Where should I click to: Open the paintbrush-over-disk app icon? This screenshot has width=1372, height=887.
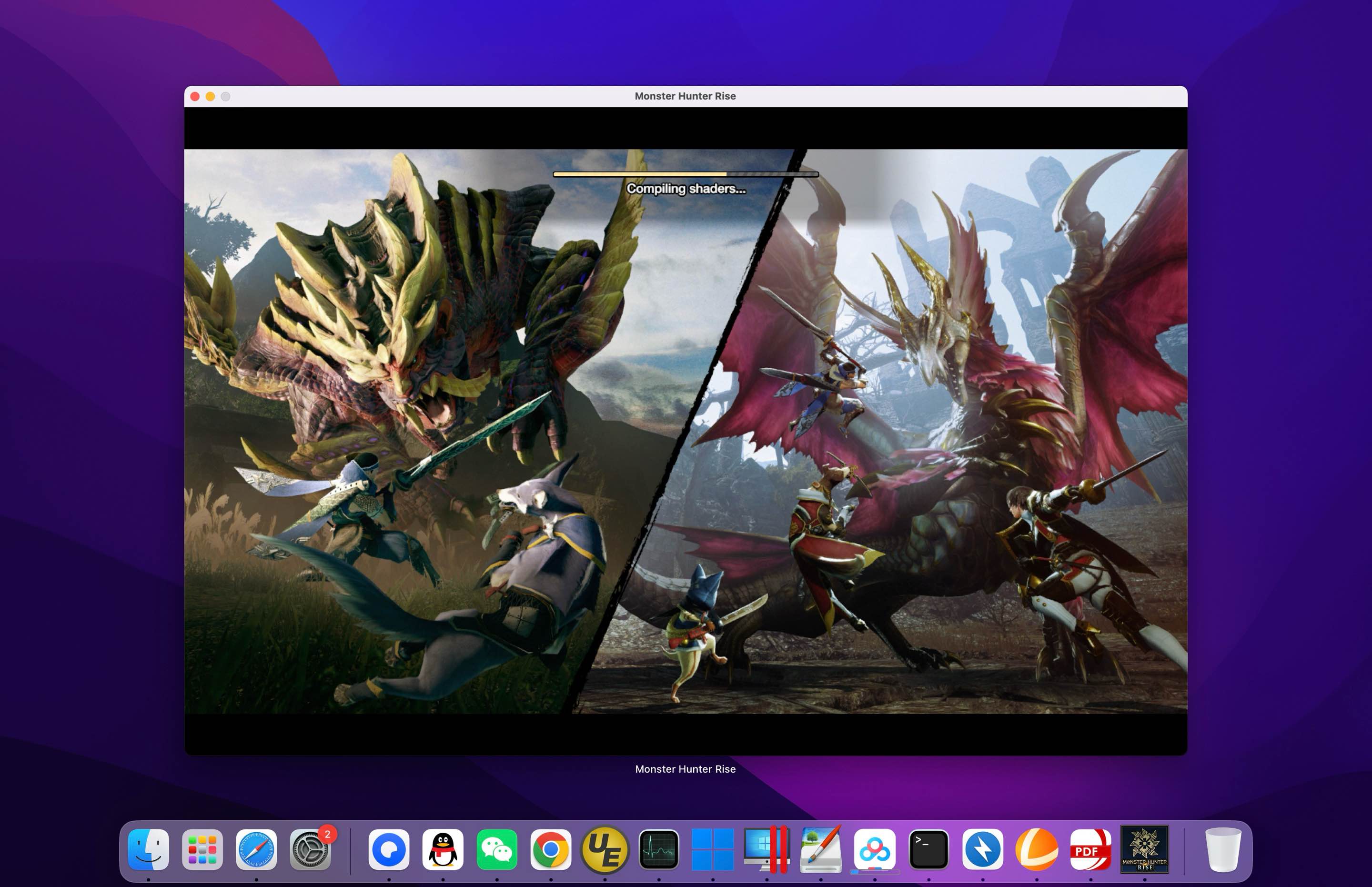[821, 849]
